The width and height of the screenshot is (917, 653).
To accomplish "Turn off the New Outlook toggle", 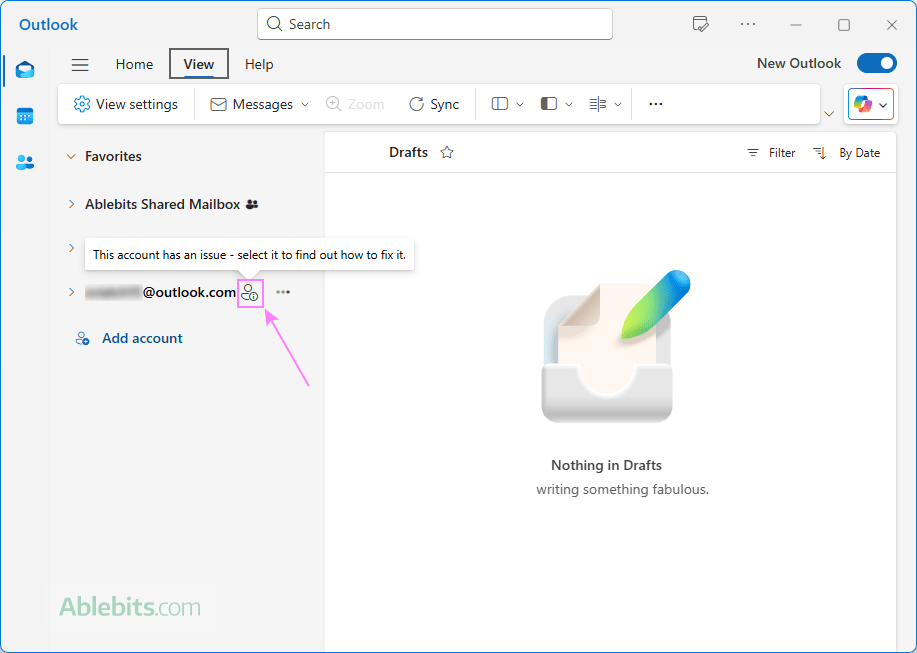I will point(877,63).
